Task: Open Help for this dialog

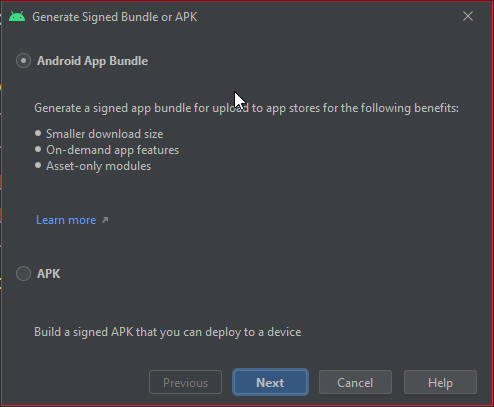Action: [440, 382]
